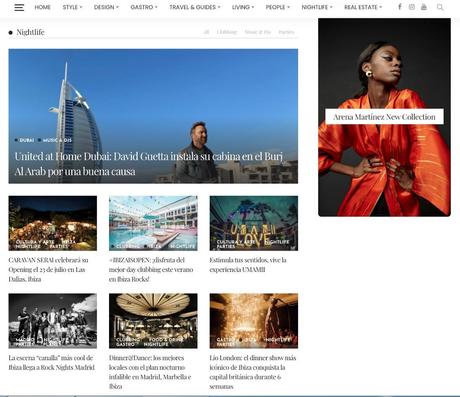This screenshot has width=460, height=397.
Task: Open the United at Home Dubai headline
Action: click(149, 164)
